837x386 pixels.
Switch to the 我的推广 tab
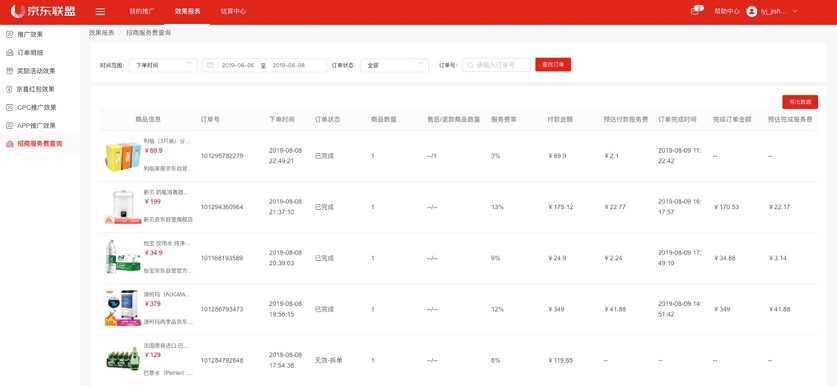[x=141, y=11]
